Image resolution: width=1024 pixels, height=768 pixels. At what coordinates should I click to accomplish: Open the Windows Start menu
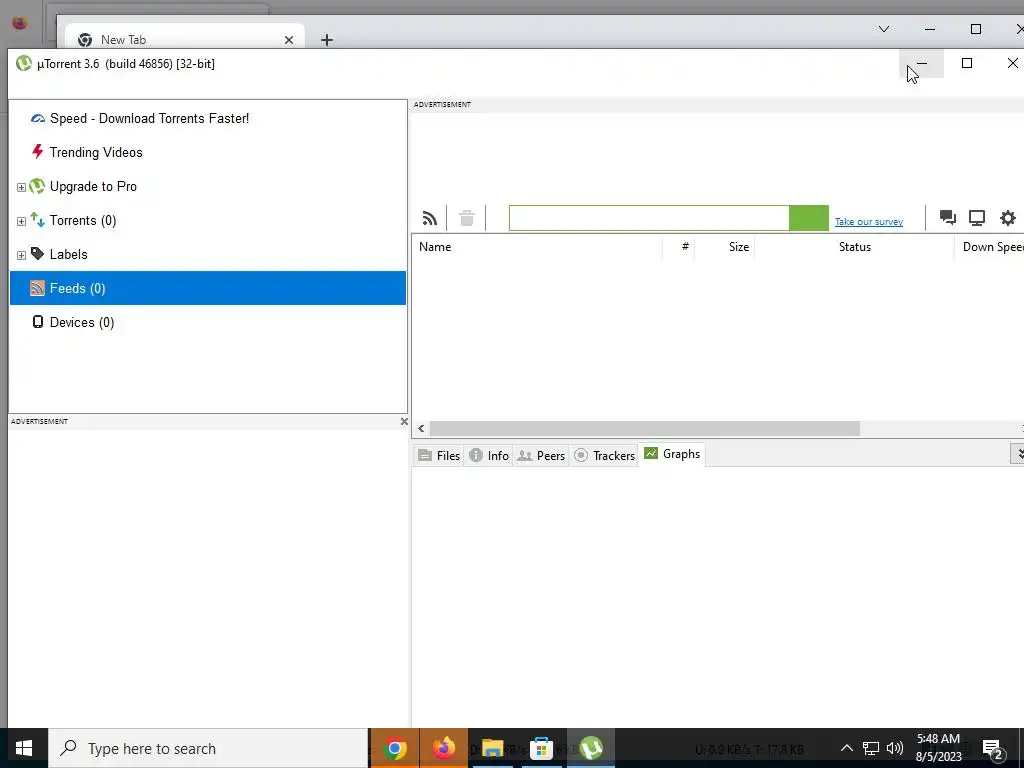tap(24, 748)
